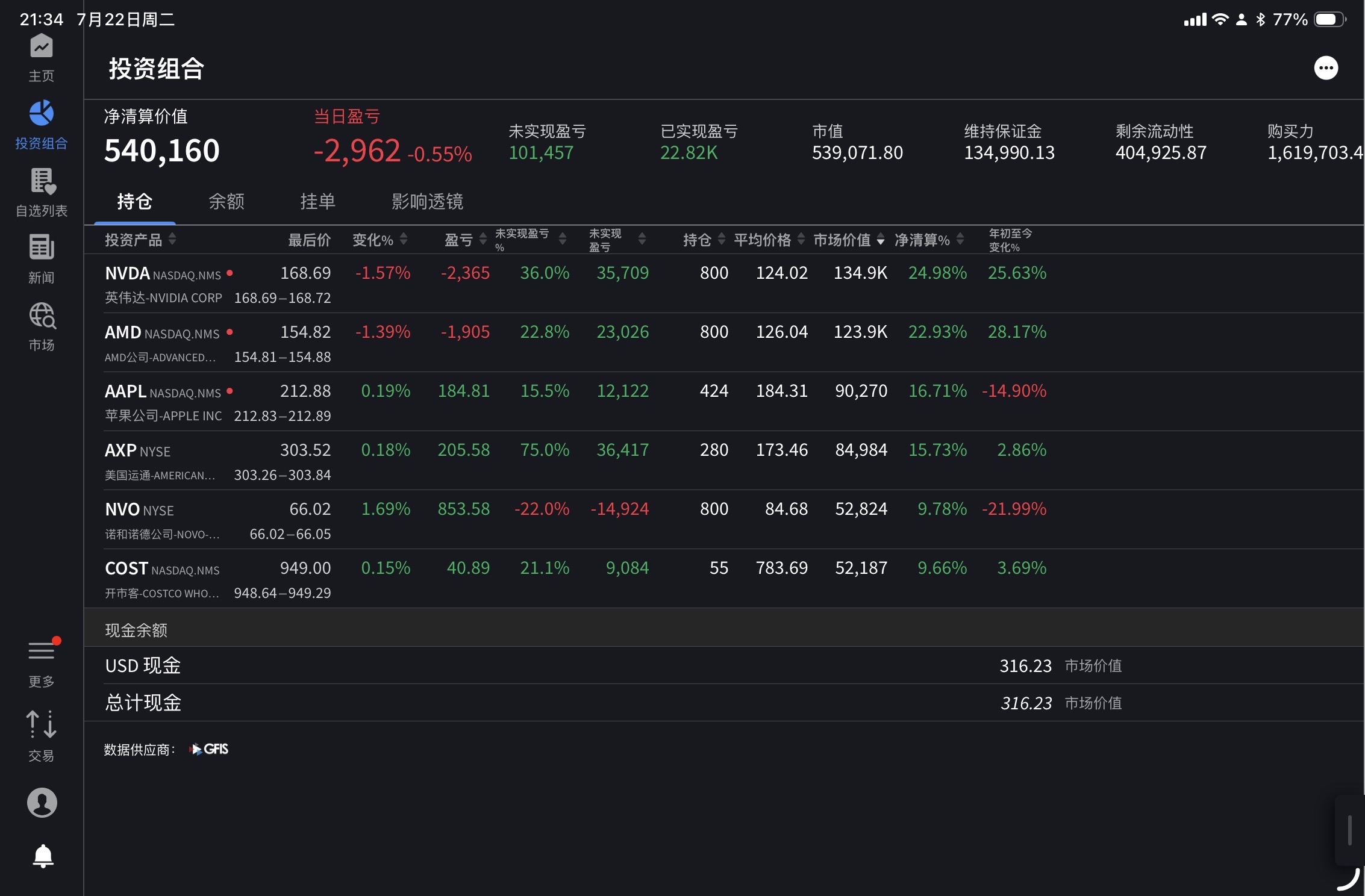Switch to the 挂单 orders tab
Image resolution: width=1365 pixels, height=896 pixels.
pos(318,201)
